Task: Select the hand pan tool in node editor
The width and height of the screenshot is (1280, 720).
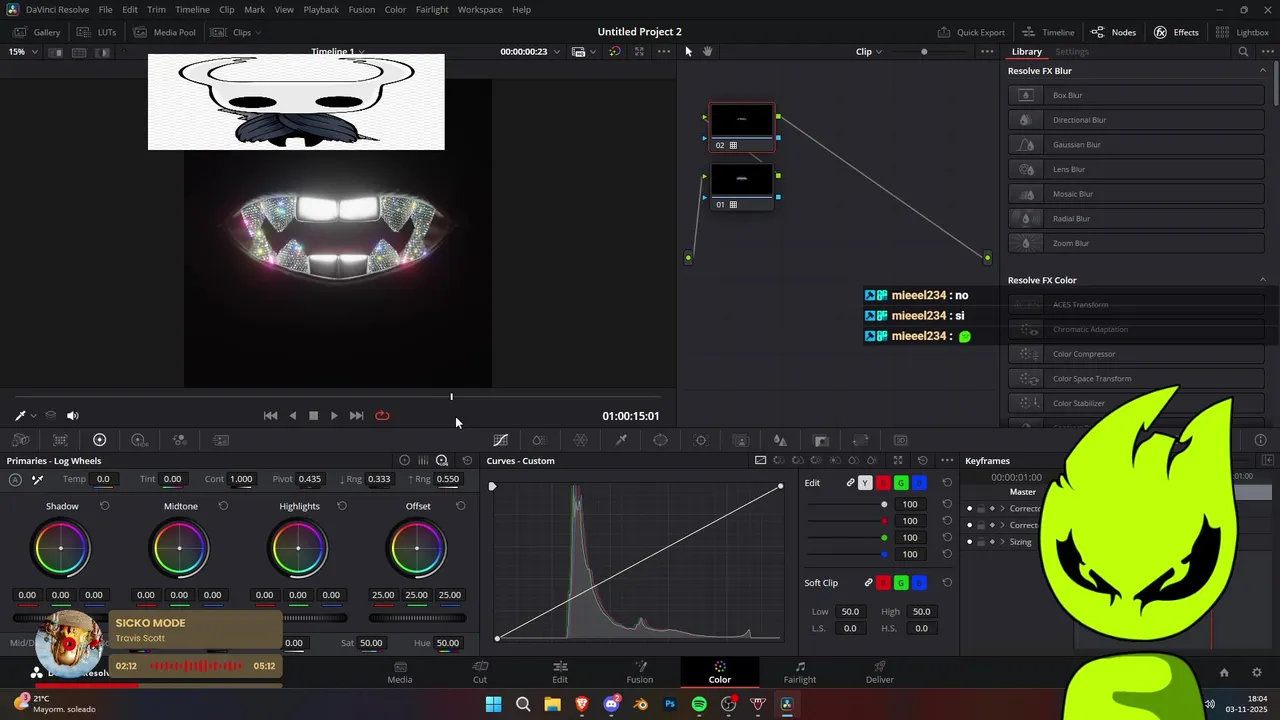Action: point(708,51)
